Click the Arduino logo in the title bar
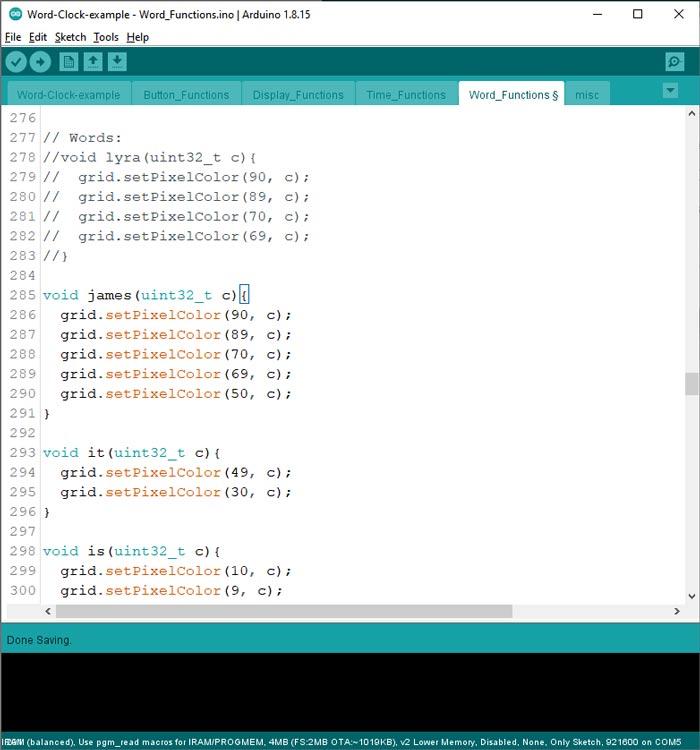Viewport: 700px width, 750px height. pos(15,14)
